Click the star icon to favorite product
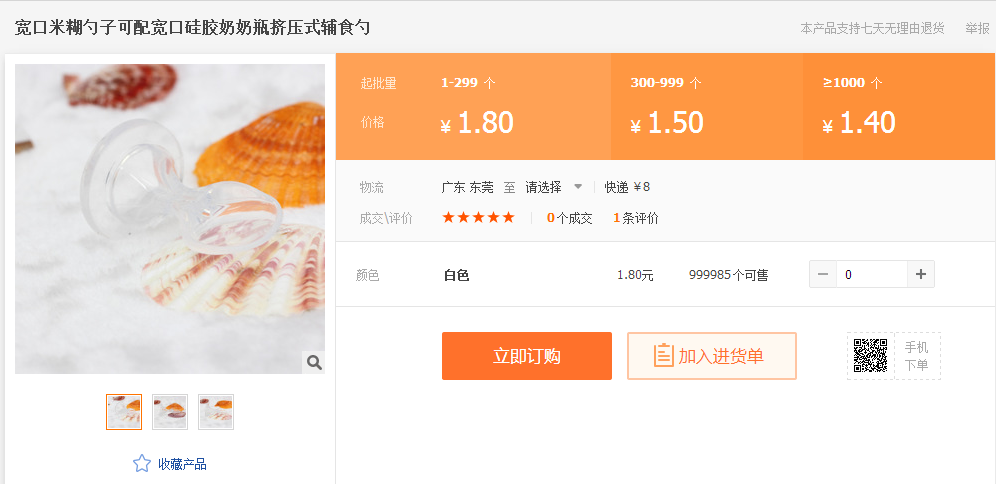The width and height of the screenshot is (996, 484). [x=142, y=464]
